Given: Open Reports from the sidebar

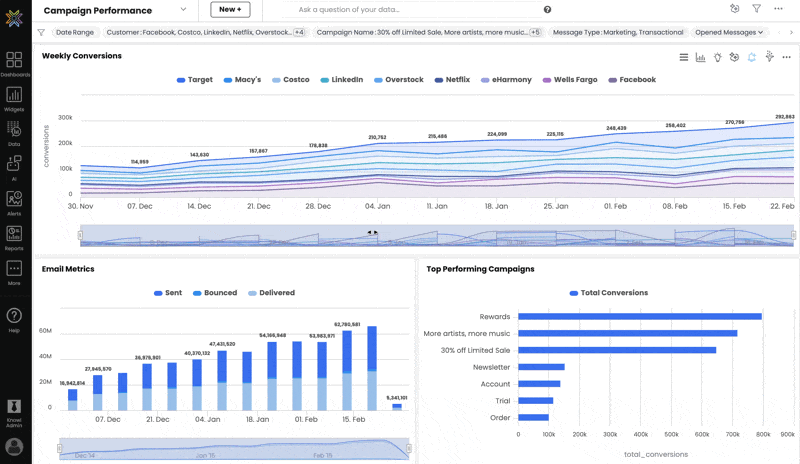Looking at the screenshot, I should tap(14, 238).
